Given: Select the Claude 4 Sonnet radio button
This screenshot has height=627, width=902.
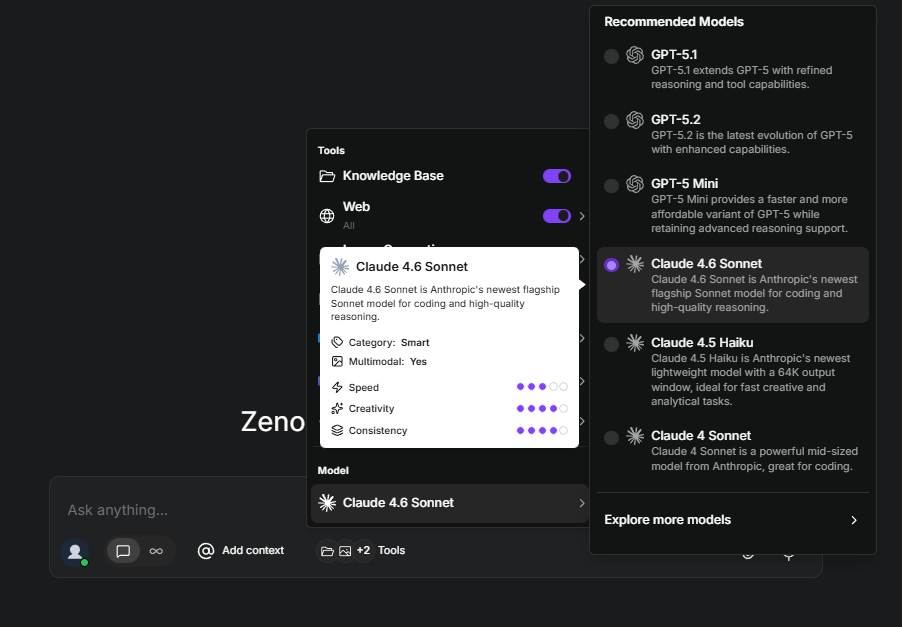Looking at the screenshot, I should (611, 437).
